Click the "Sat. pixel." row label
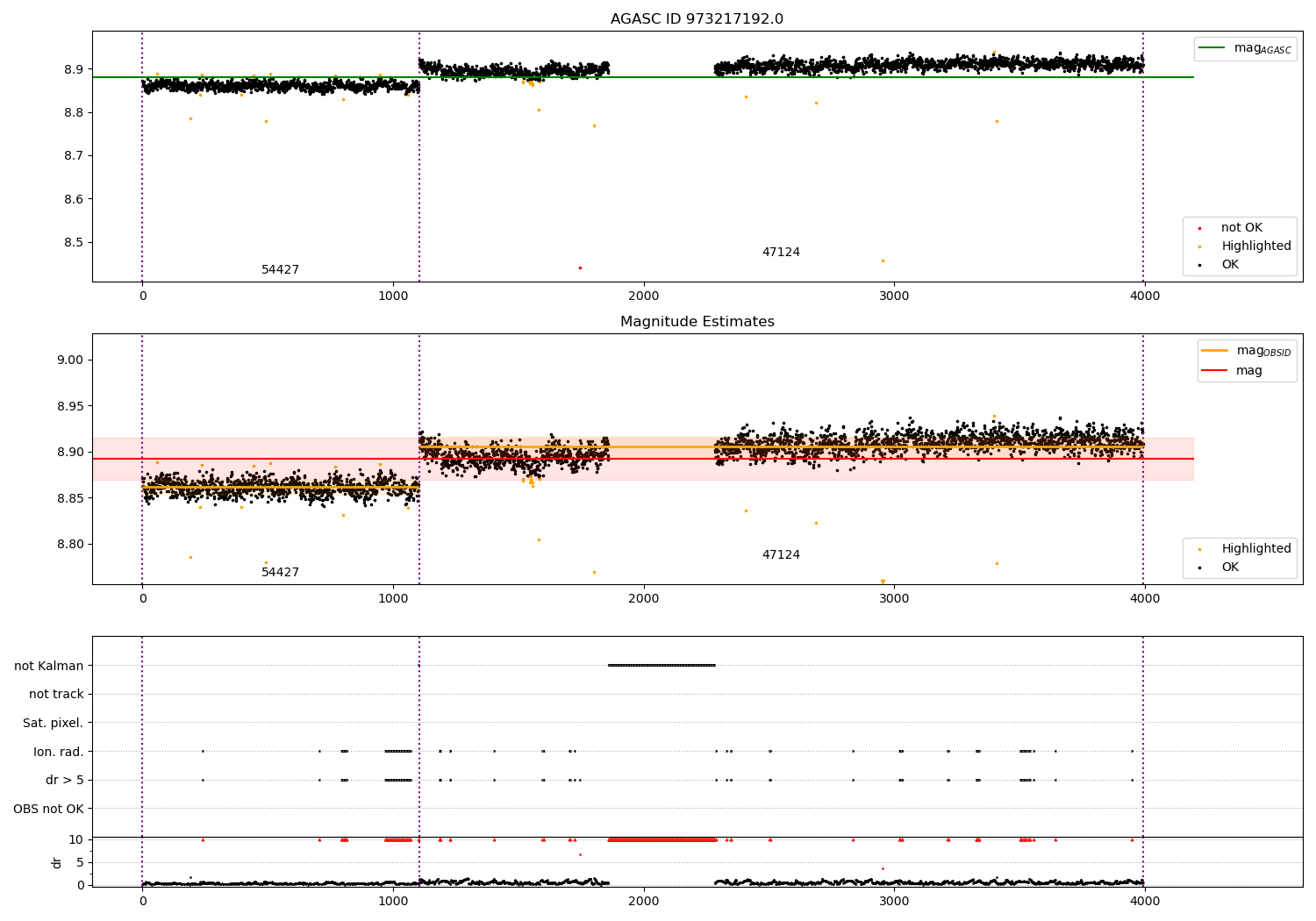This screenshot has height=921, width=1316. click(54, 723)
